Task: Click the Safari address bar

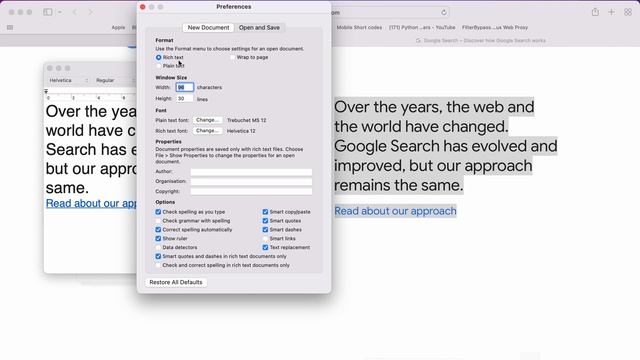Action: pyautogui.click(x=390, y=12)
